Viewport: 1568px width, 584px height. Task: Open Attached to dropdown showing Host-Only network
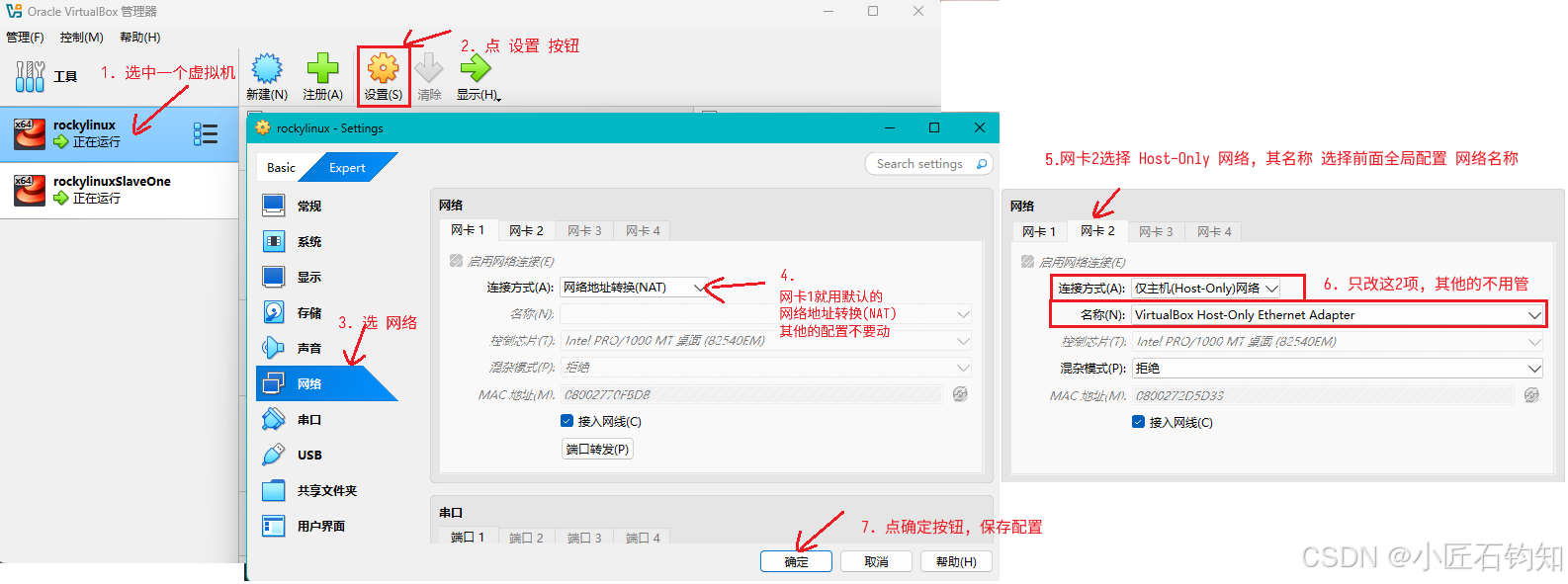pyautogui.click(x=1206, y=289)
